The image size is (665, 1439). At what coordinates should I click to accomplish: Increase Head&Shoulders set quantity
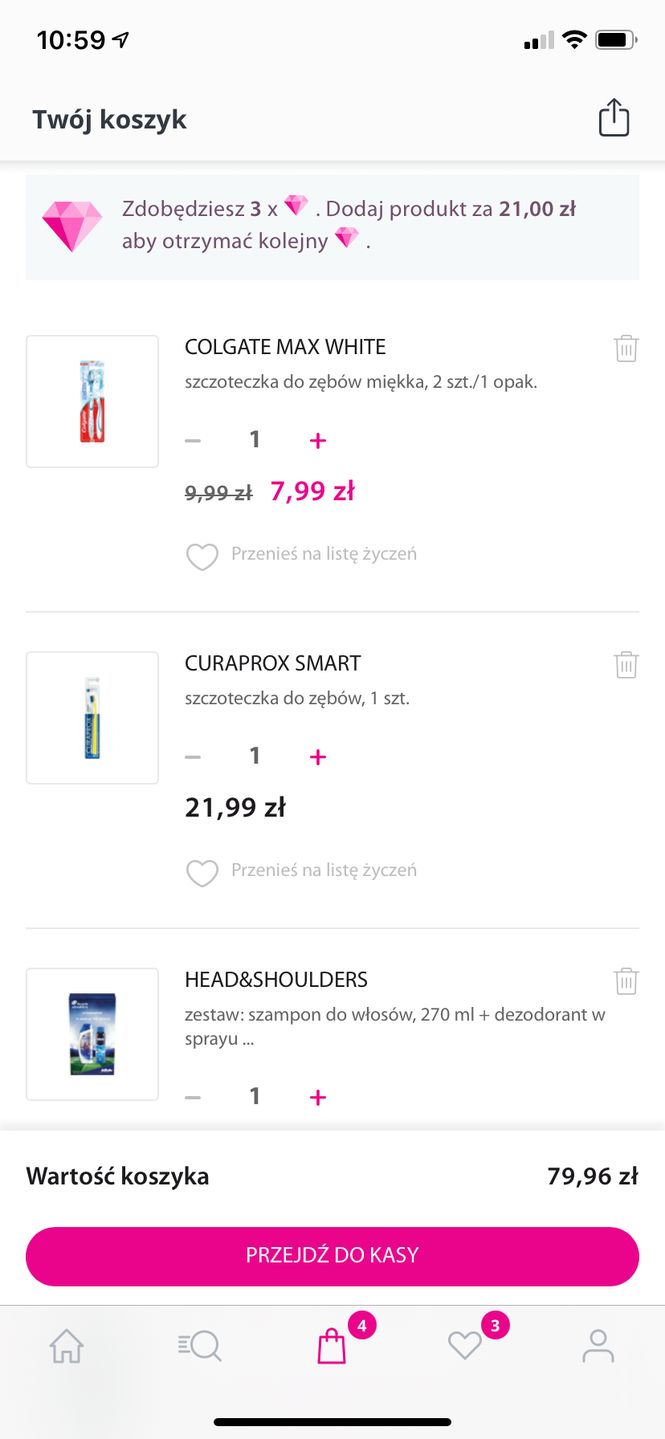pyautogui.click(x=318, y=1097)
